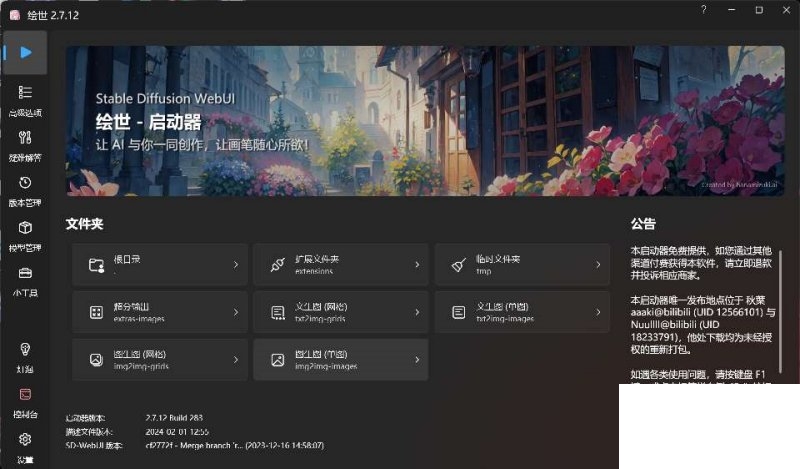Expand the extras-images chevron
800x469 pixels.
click(x=236, y=312)
